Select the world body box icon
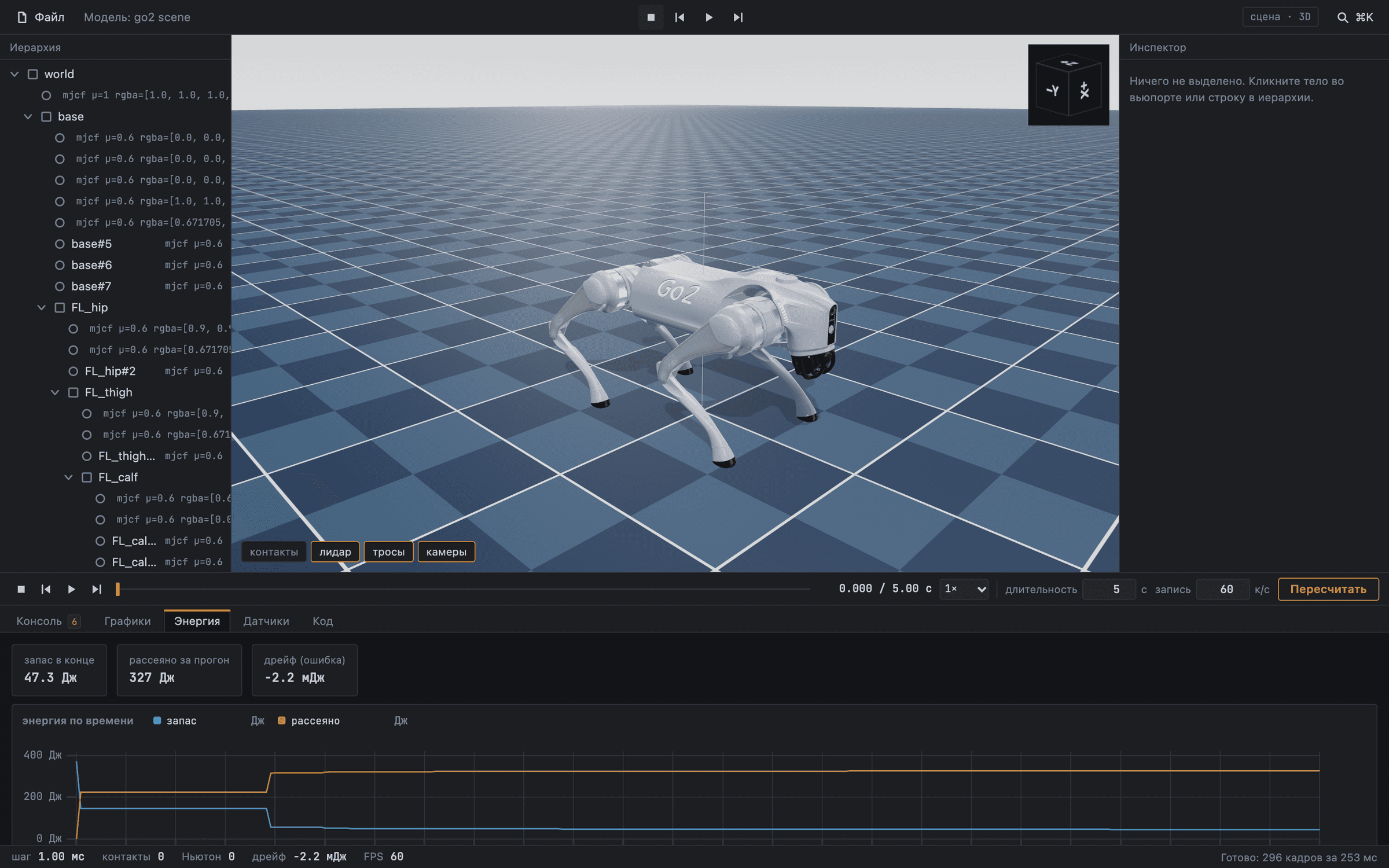Viewport: 1389px width, 868px height. click(x=33, y=74)
